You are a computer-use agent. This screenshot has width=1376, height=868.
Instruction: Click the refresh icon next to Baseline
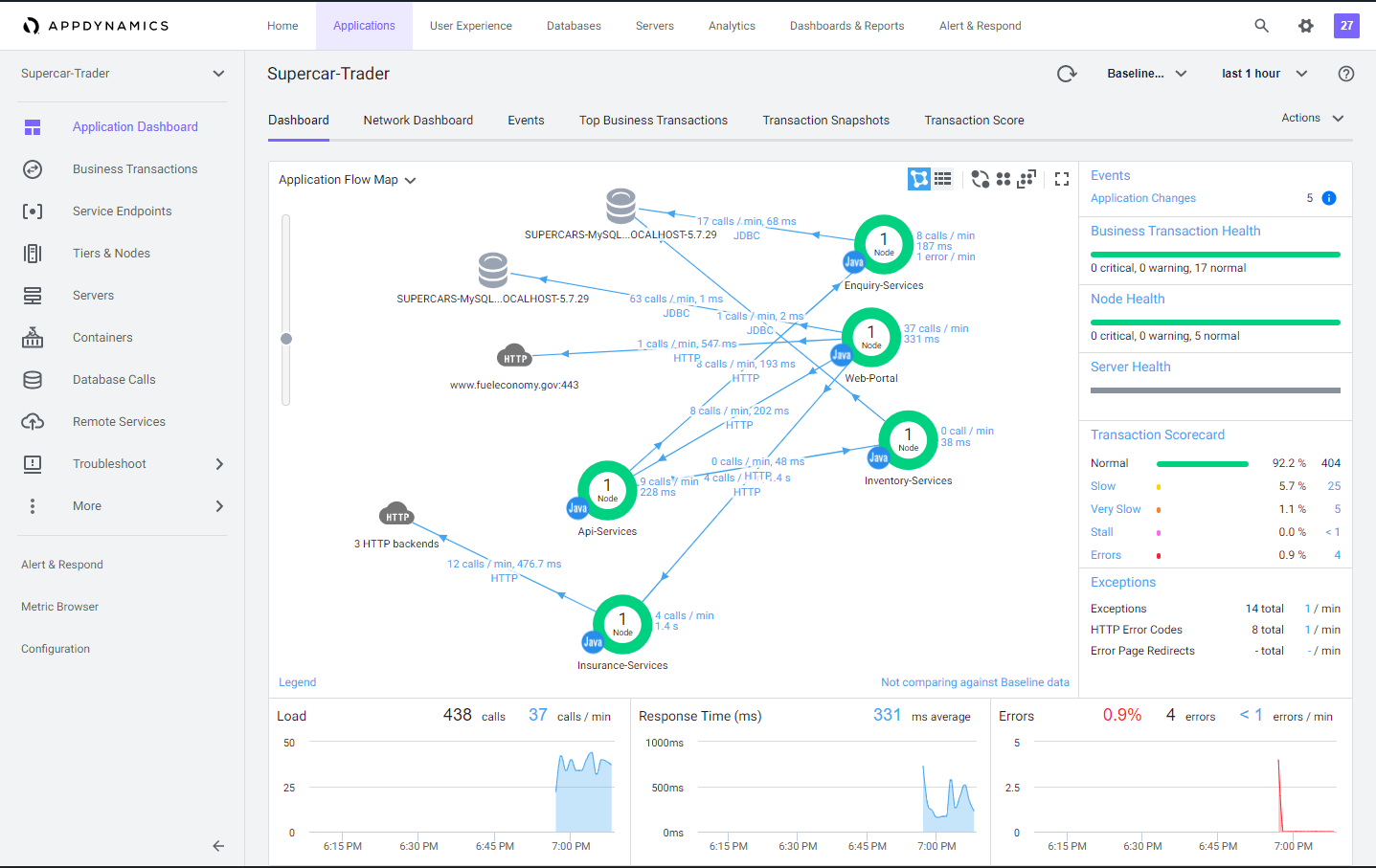click(1067, 74)
